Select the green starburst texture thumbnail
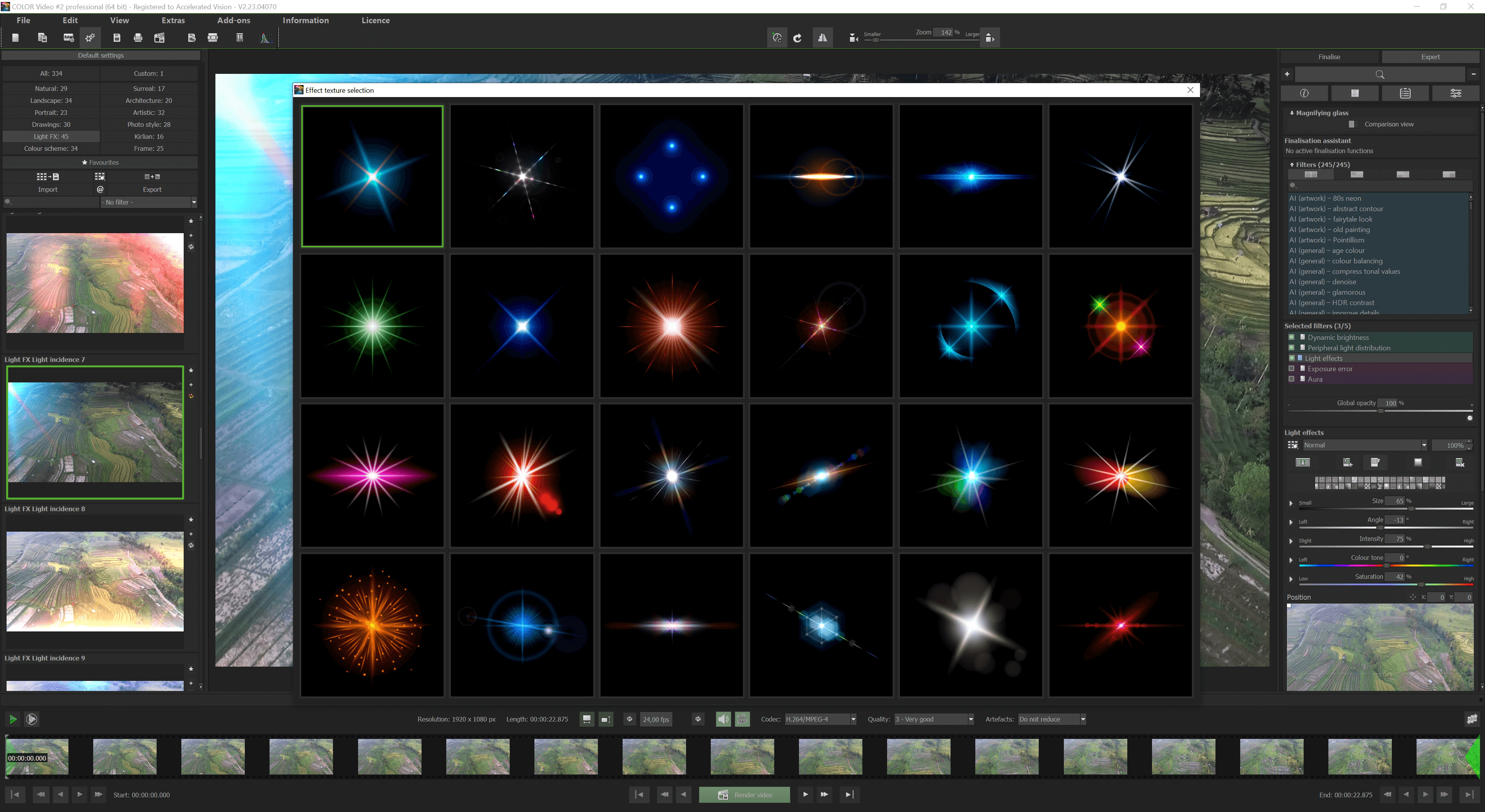 pyautogui.click(x=372, y=326)
